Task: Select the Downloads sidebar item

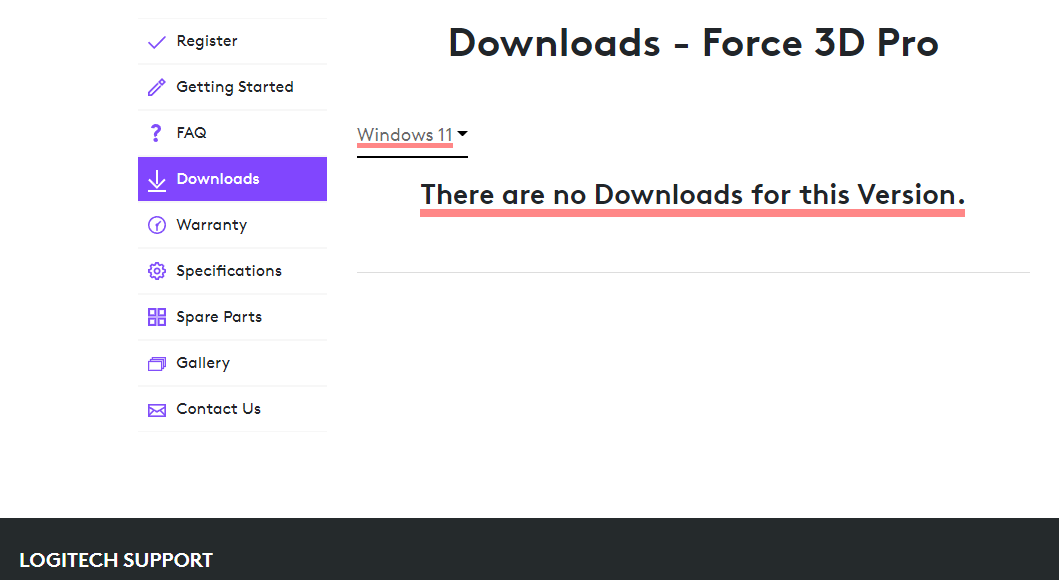Action: click(232, 179)
